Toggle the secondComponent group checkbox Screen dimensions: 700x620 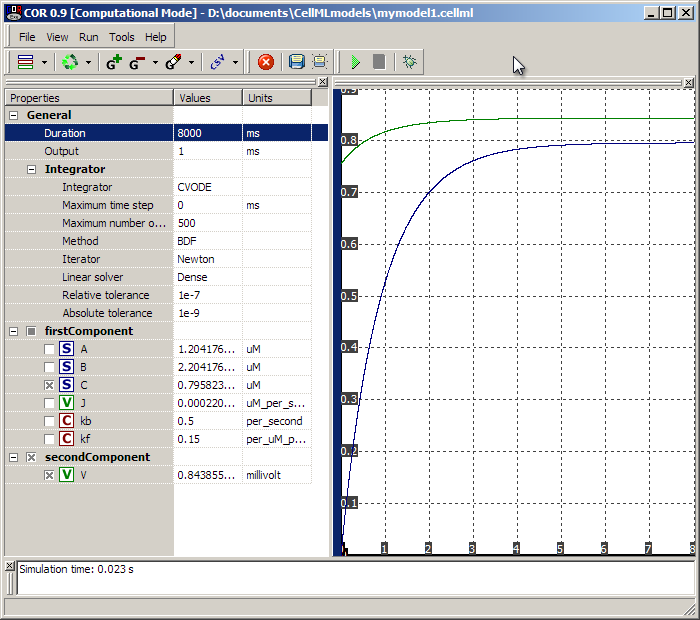coord(31,457)
